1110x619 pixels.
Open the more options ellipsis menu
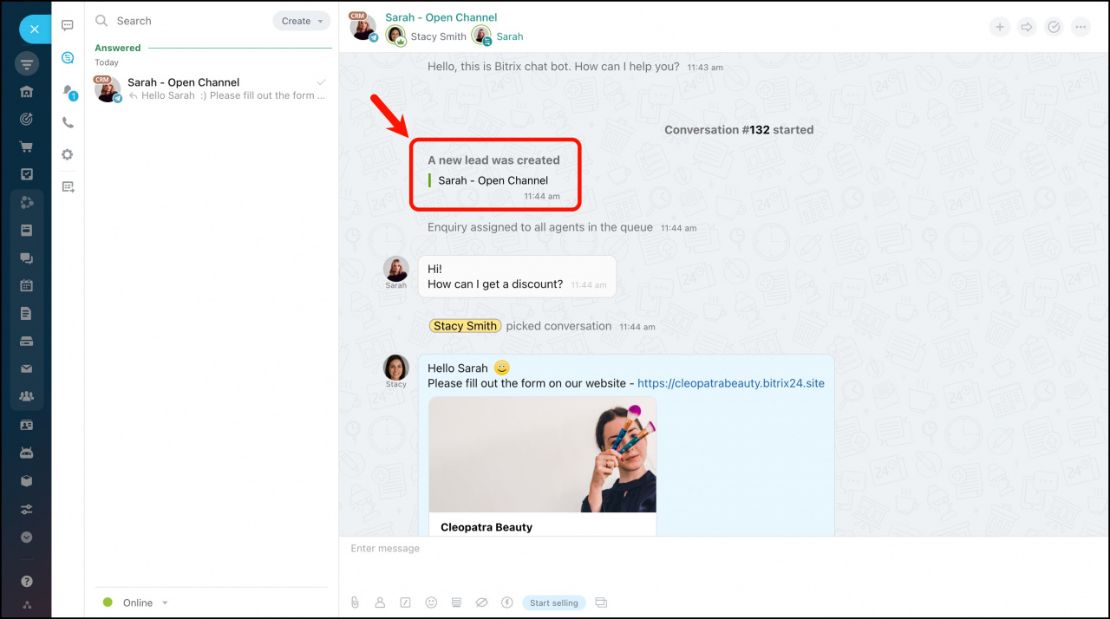[1080, 27]
